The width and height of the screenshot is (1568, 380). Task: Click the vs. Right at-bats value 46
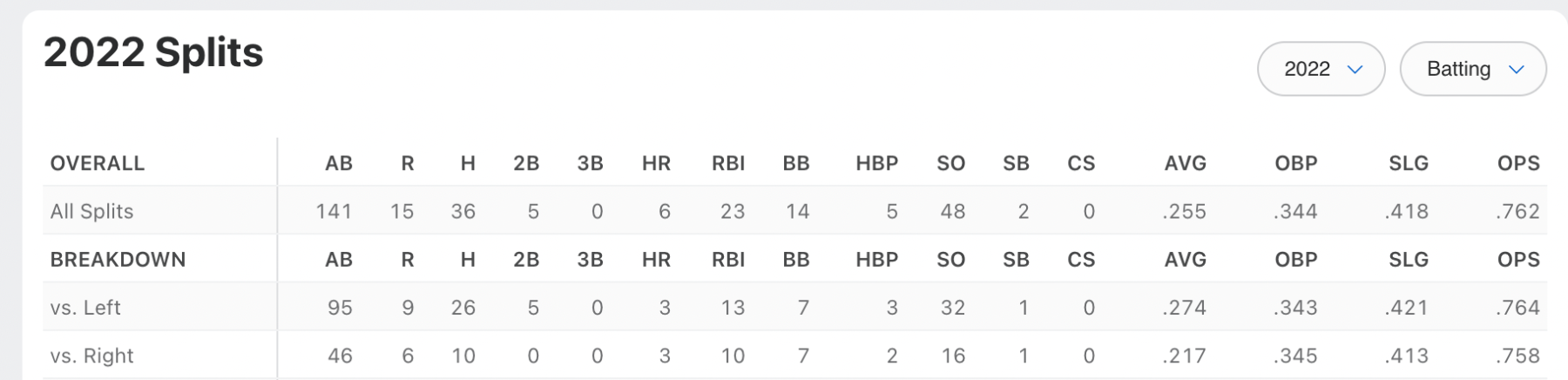click(x=340, y=356)
